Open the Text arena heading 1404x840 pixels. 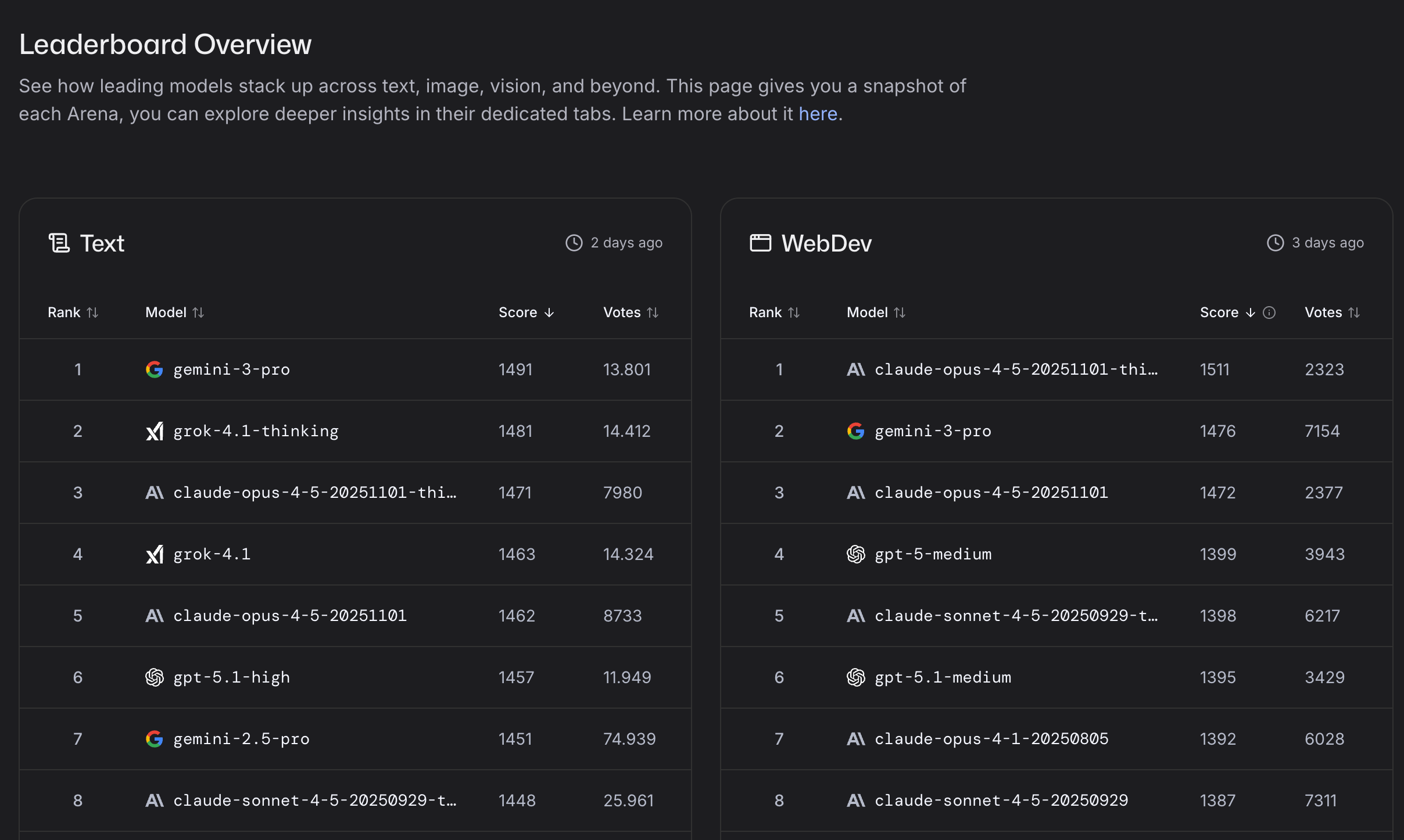(x=102, y=243)
